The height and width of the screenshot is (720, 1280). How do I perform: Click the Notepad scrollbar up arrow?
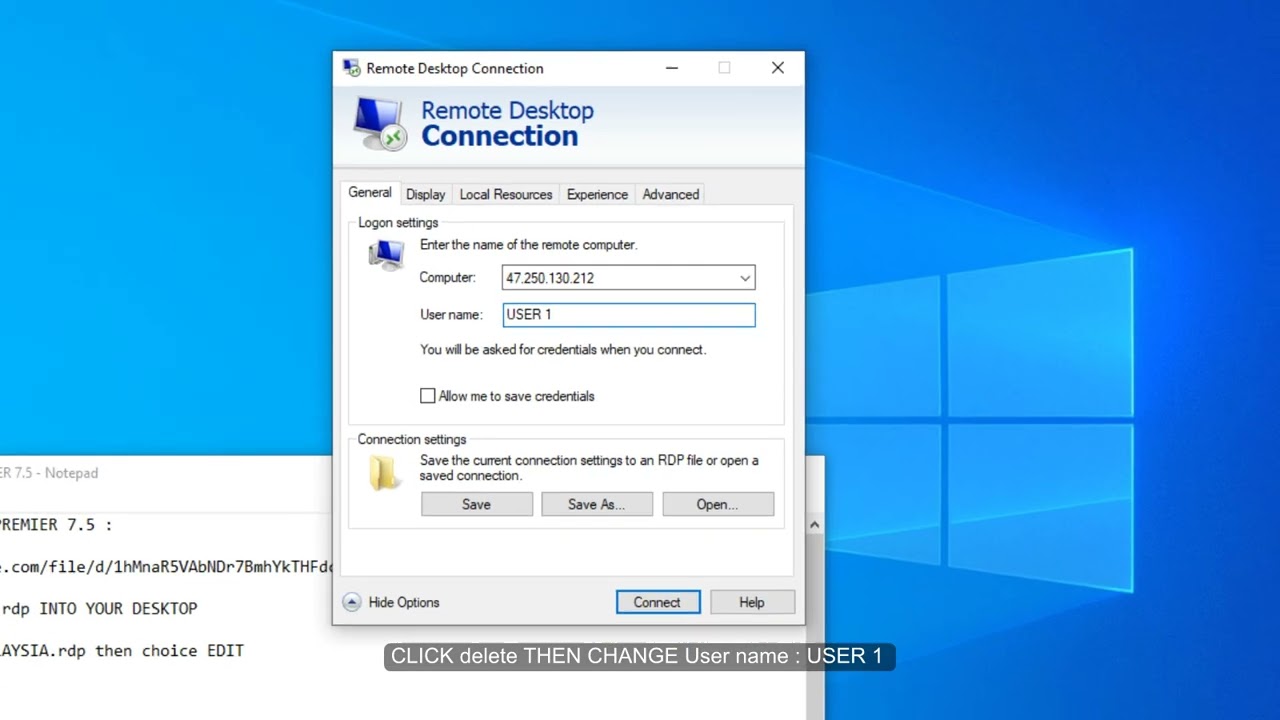point(814,525)
